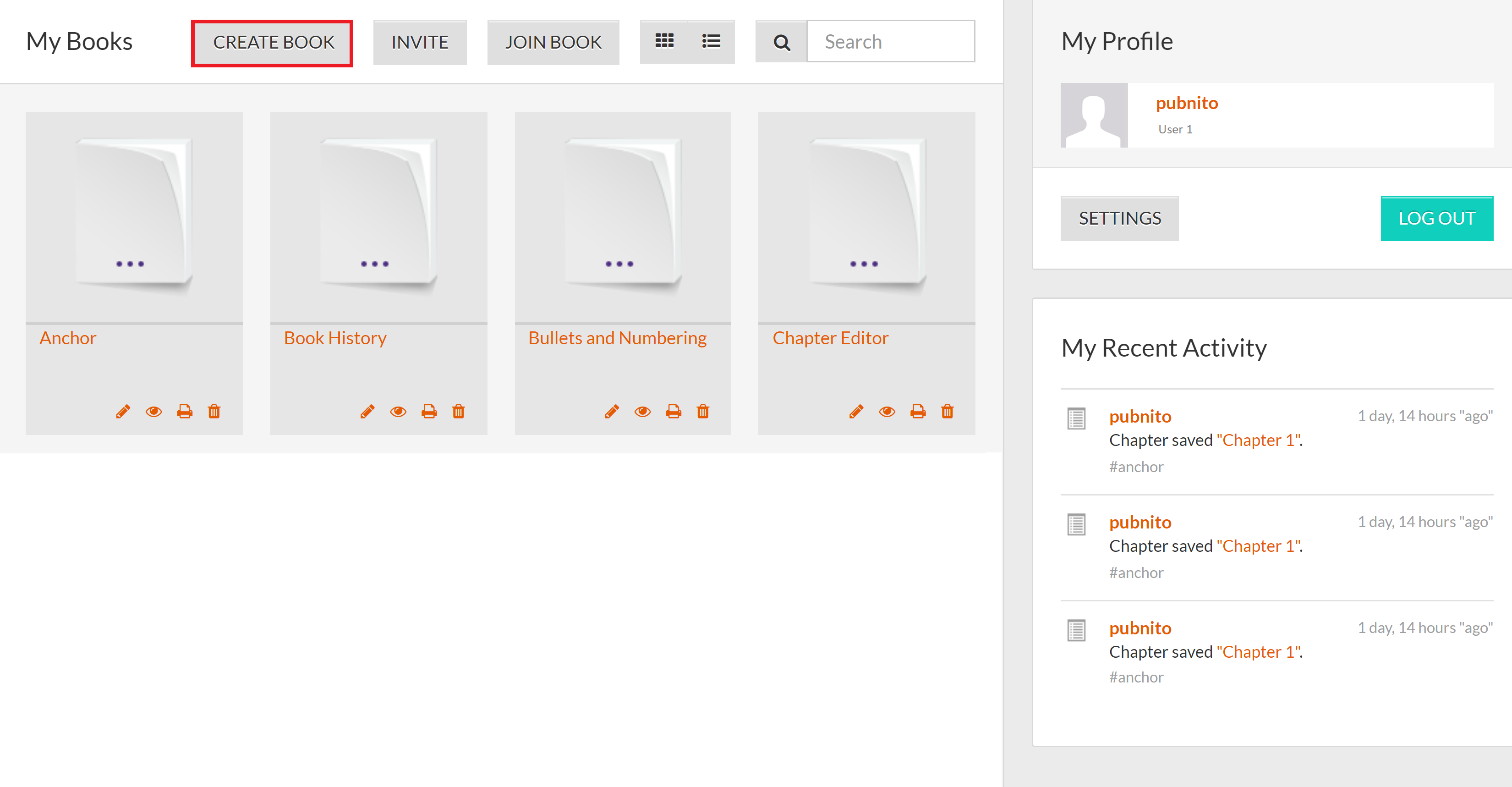Open the Anchor book title link
Viewport: 1512px width, 787px height.
click(67, 338)
